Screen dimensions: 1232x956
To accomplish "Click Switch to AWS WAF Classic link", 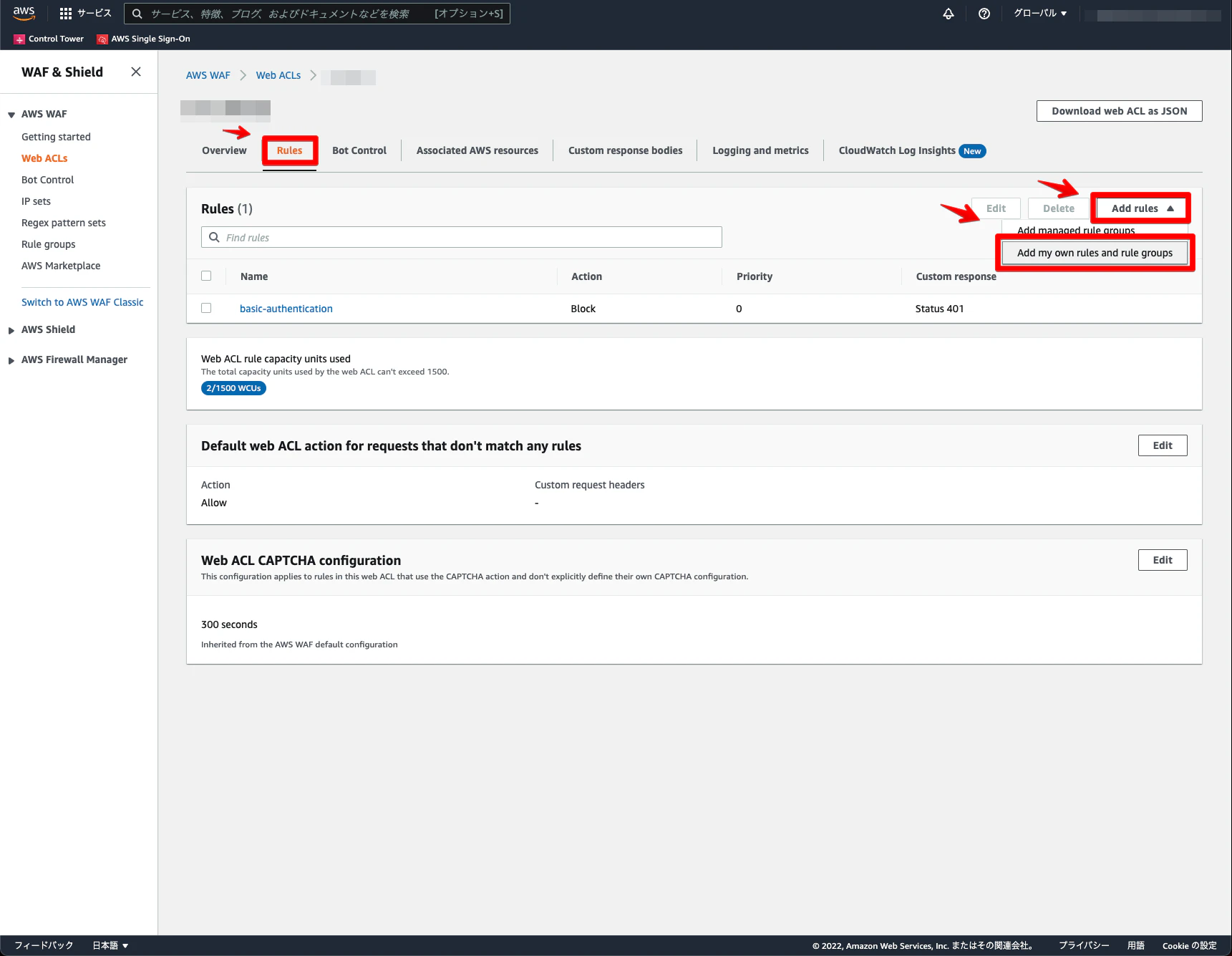I will 82,302.
